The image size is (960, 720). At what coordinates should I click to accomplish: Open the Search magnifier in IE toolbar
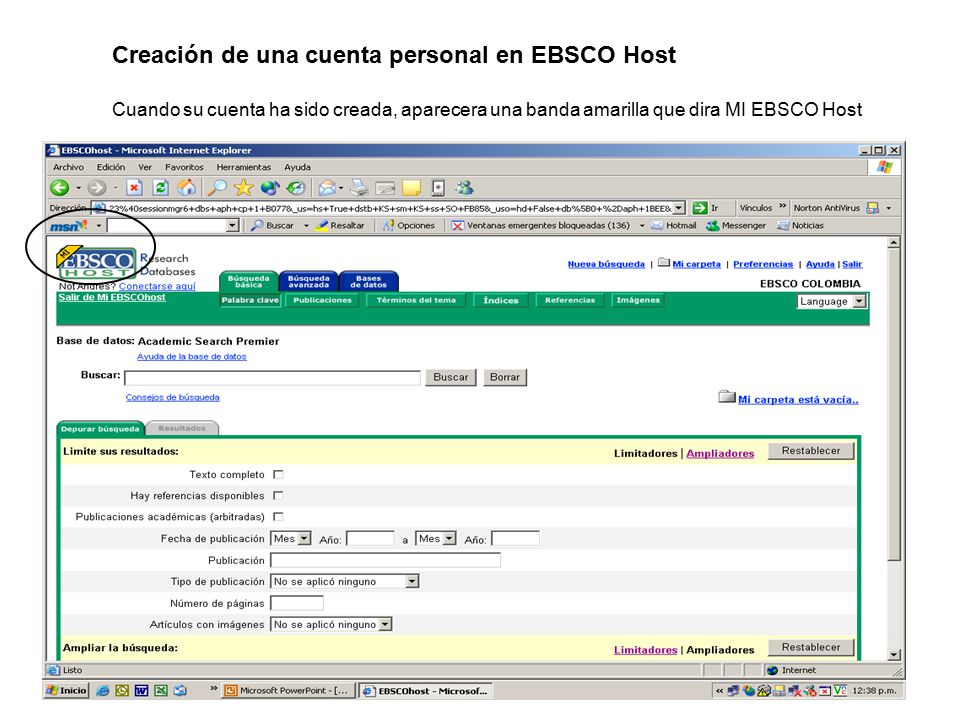tap(217, 188)
